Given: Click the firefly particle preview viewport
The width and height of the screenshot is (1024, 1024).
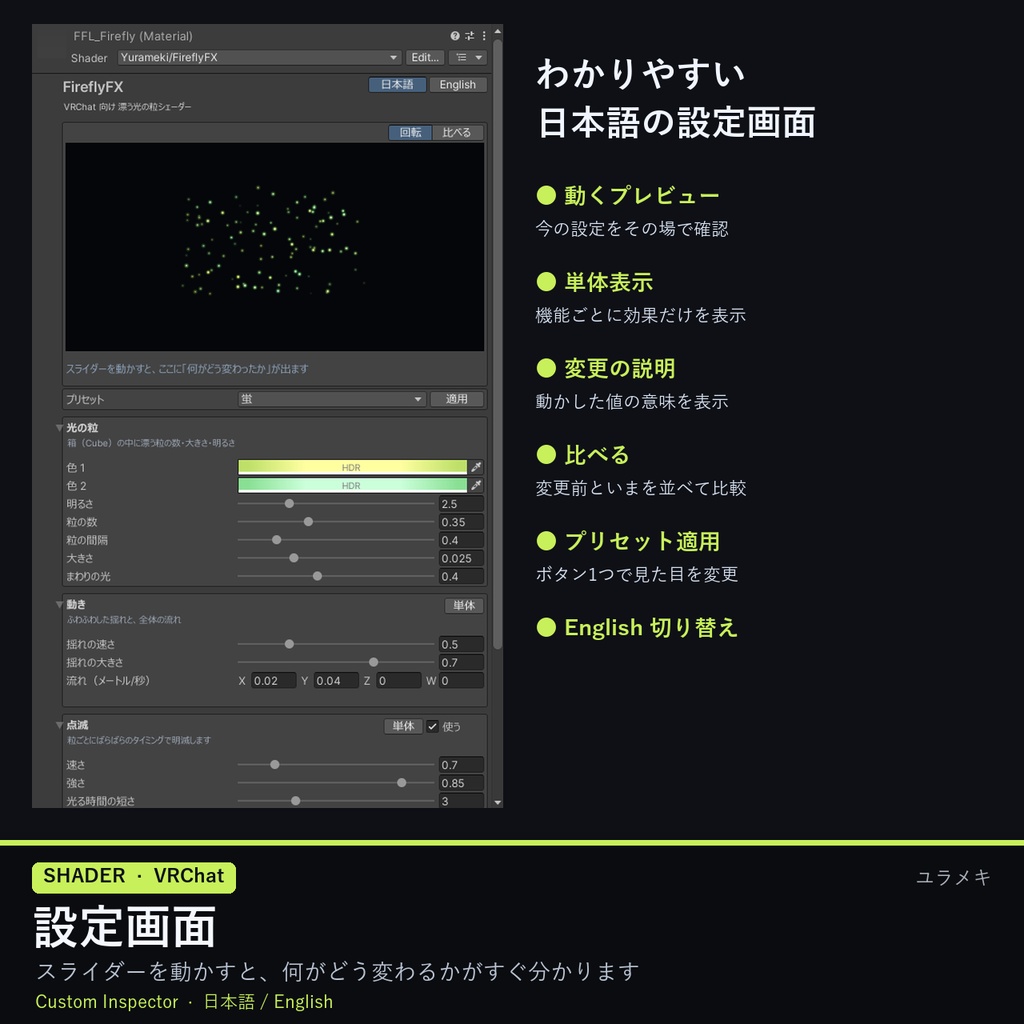Looking at the screenshot, I should (274, 247).
